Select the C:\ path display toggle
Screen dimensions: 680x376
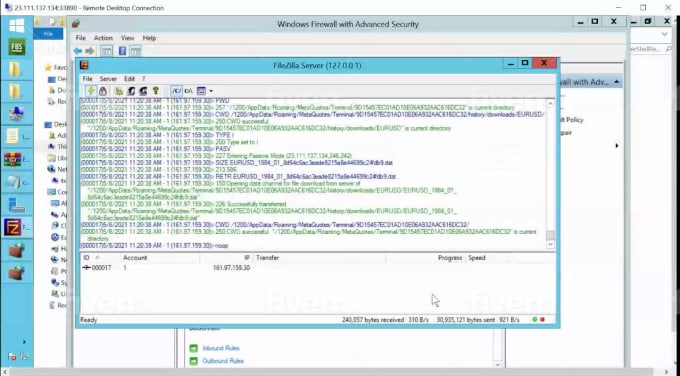[188, 91]
